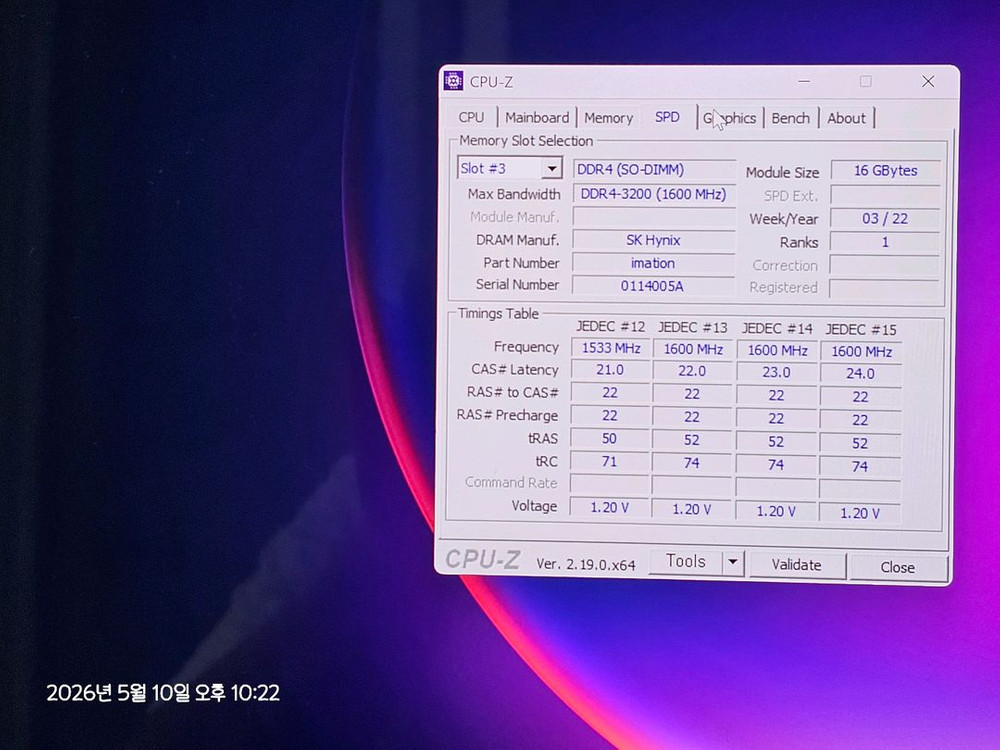Switch to the Memory tab
The height and width of the screenshot is (750, 1000).
[x=608, y=118]
